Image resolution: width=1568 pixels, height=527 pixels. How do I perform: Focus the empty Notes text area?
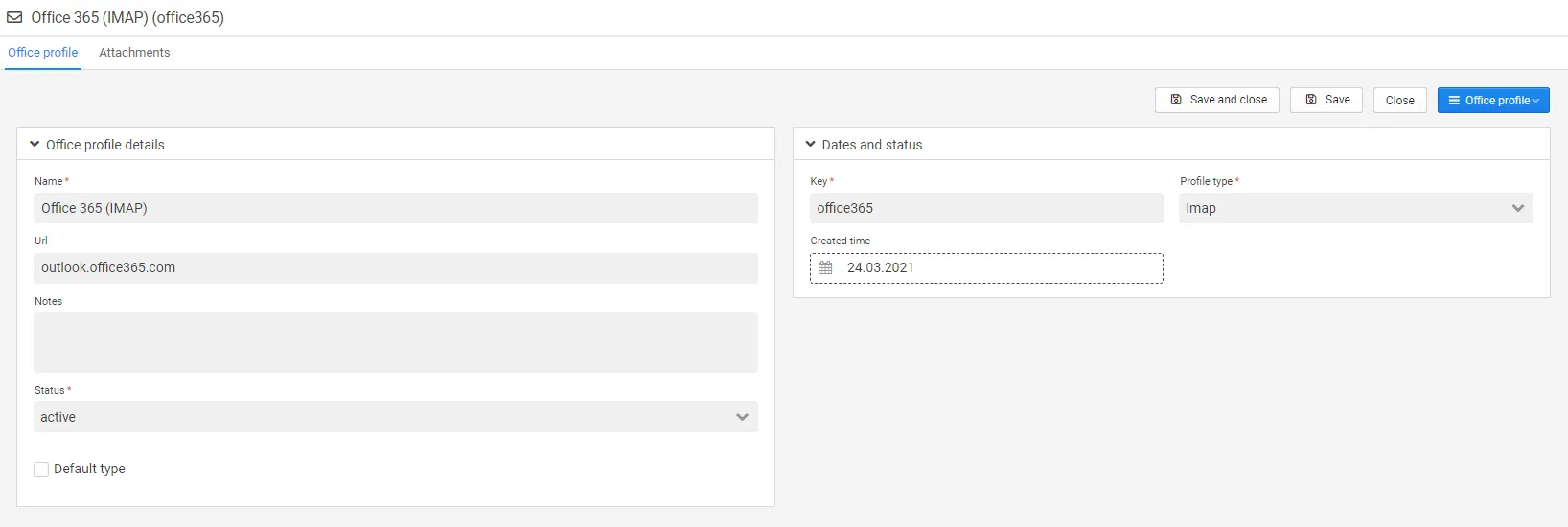pos(395,342)
